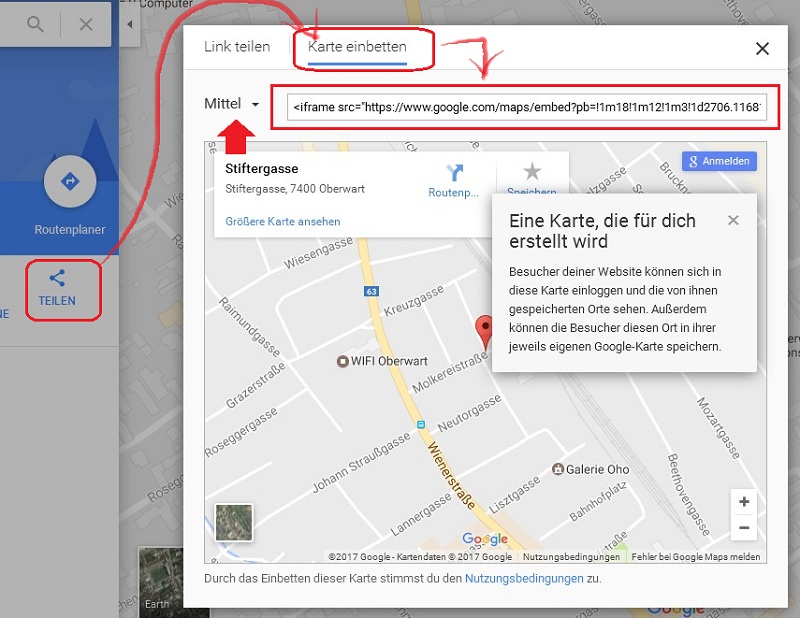Click the search magnifier icon top-left
800x618 pixels.
tap(34, 24)
